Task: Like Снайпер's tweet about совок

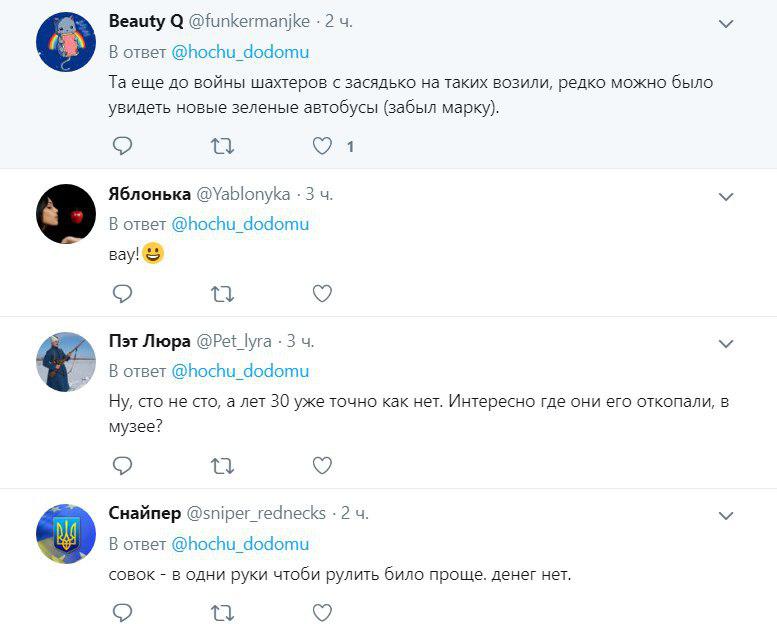Action: point(322,611)
